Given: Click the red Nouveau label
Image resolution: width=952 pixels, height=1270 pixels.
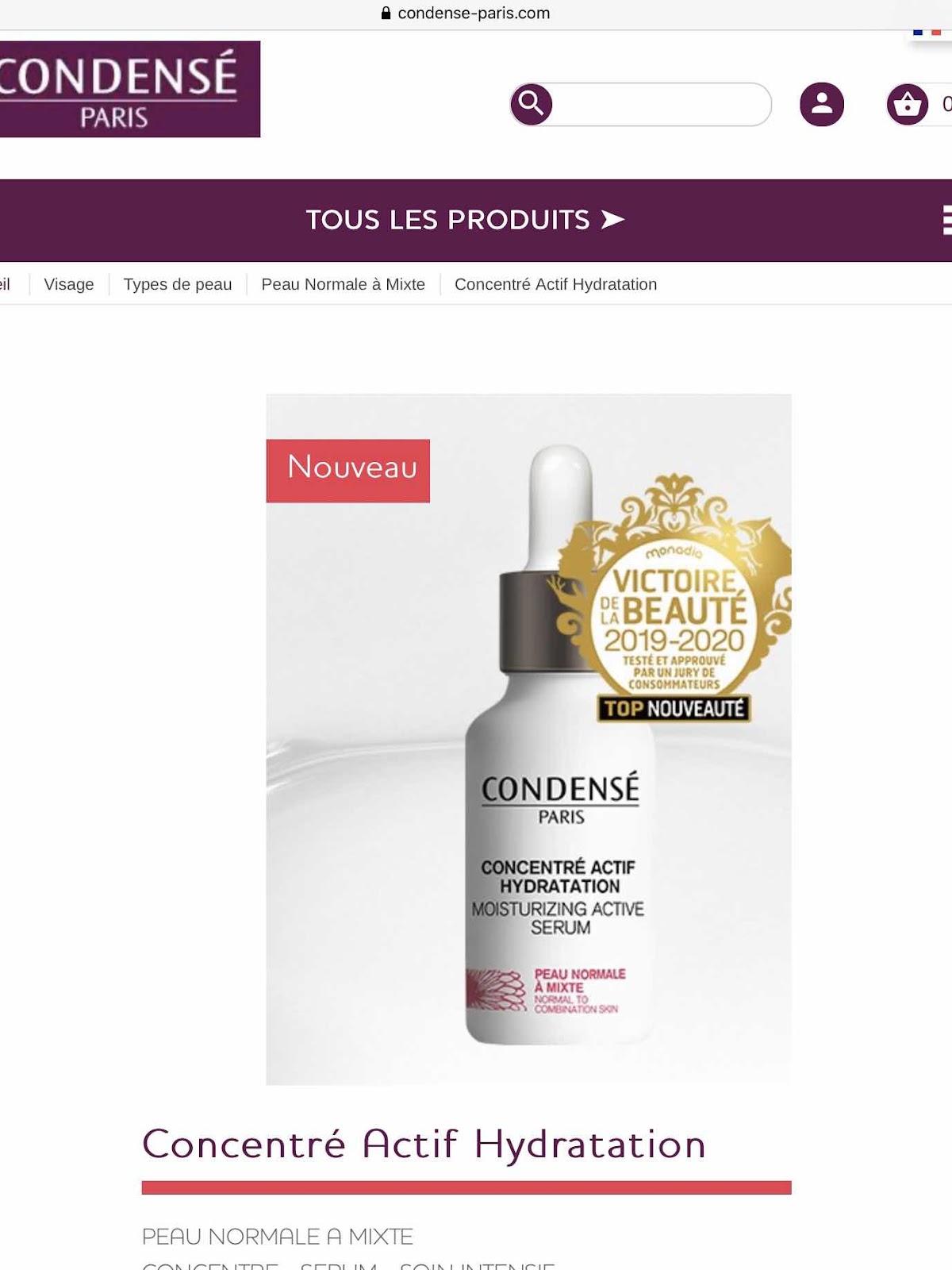Looking at the screenshot, I should tap(348, 471).
